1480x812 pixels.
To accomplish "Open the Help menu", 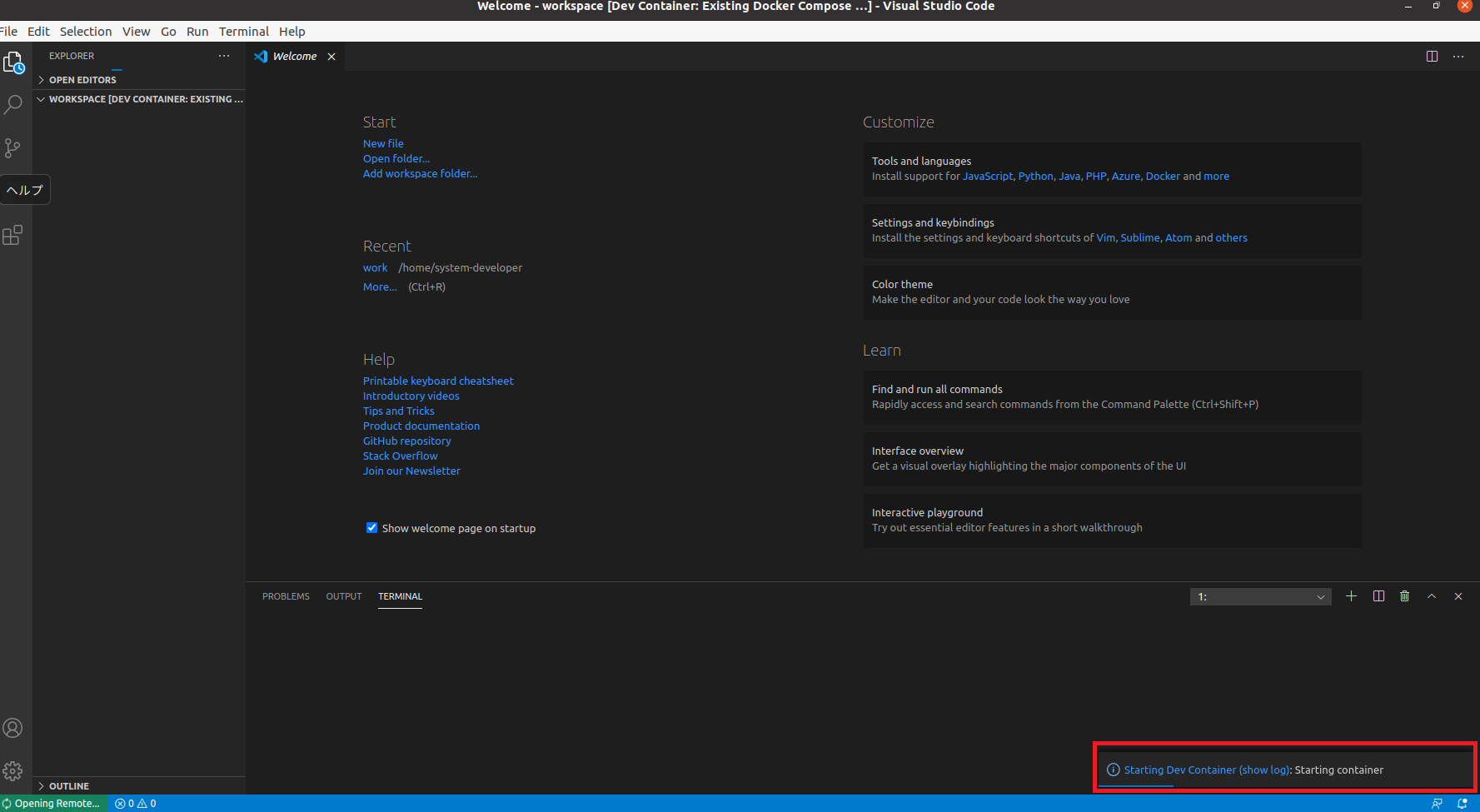I will click(292, 32).
